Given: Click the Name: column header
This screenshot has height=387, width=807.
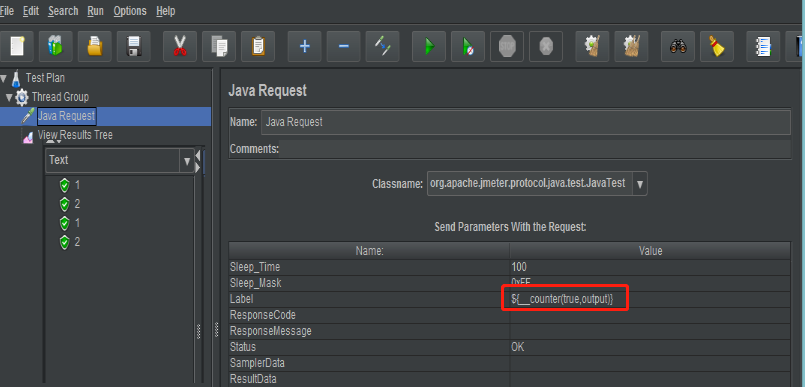Looking at the screenshot, I should coord(369,251).
